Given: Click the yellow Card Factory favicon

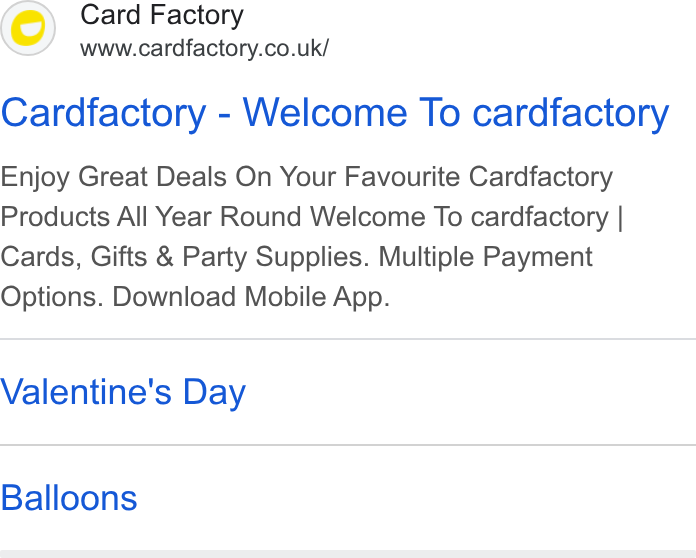Looking at the screenshot, I should point(28,28).
